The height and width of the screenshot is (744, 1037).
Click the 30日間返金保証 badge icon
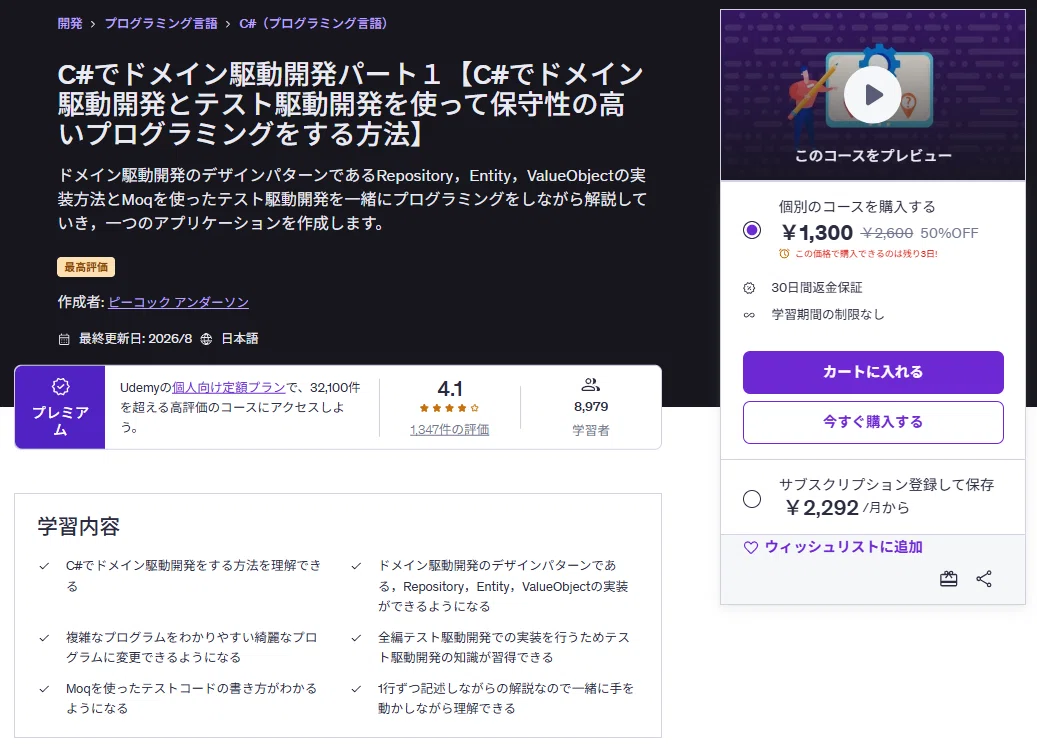click(x=749, y=288)
